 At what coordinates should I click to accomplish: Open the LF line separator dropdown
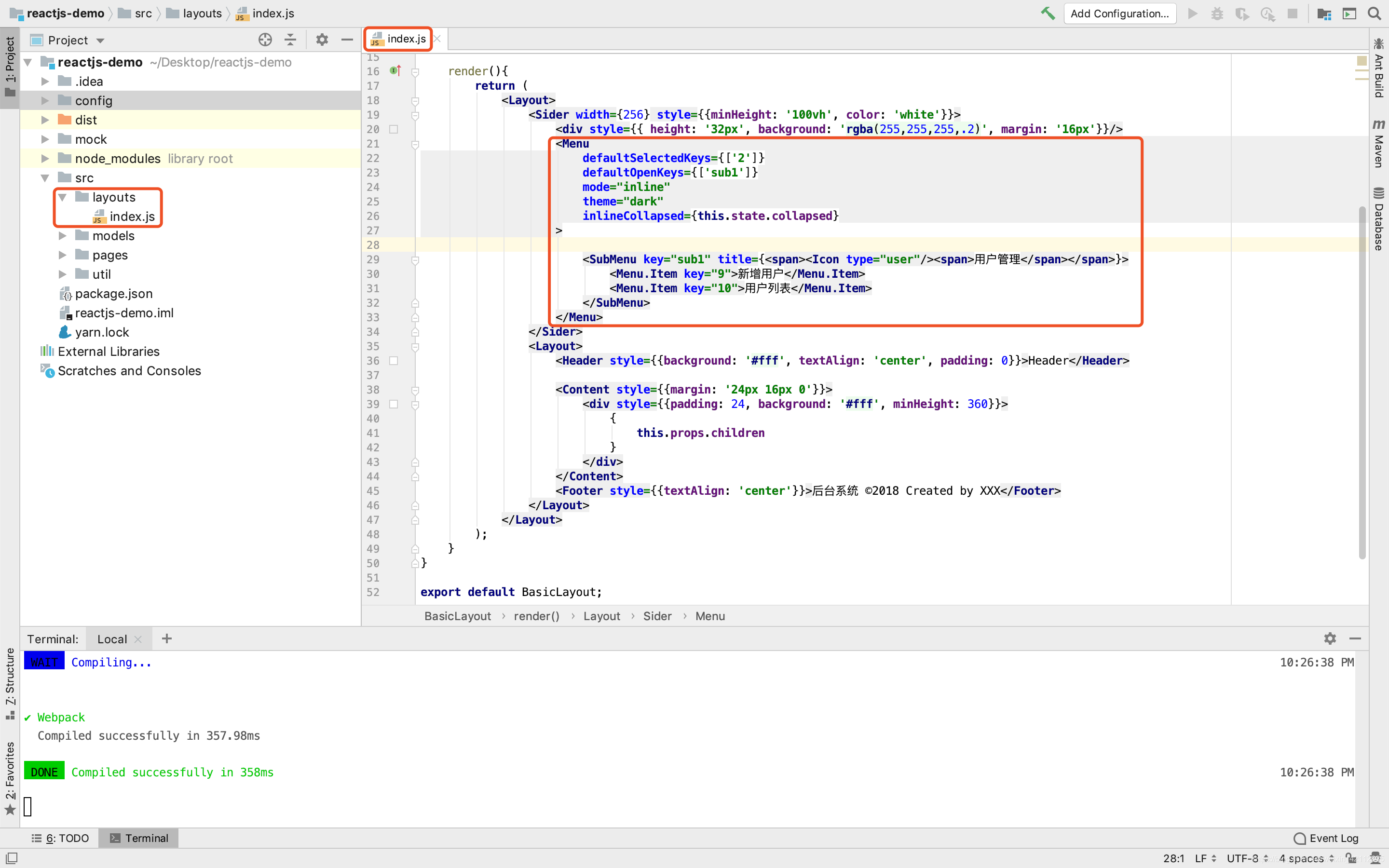(x=1205, y=858)
